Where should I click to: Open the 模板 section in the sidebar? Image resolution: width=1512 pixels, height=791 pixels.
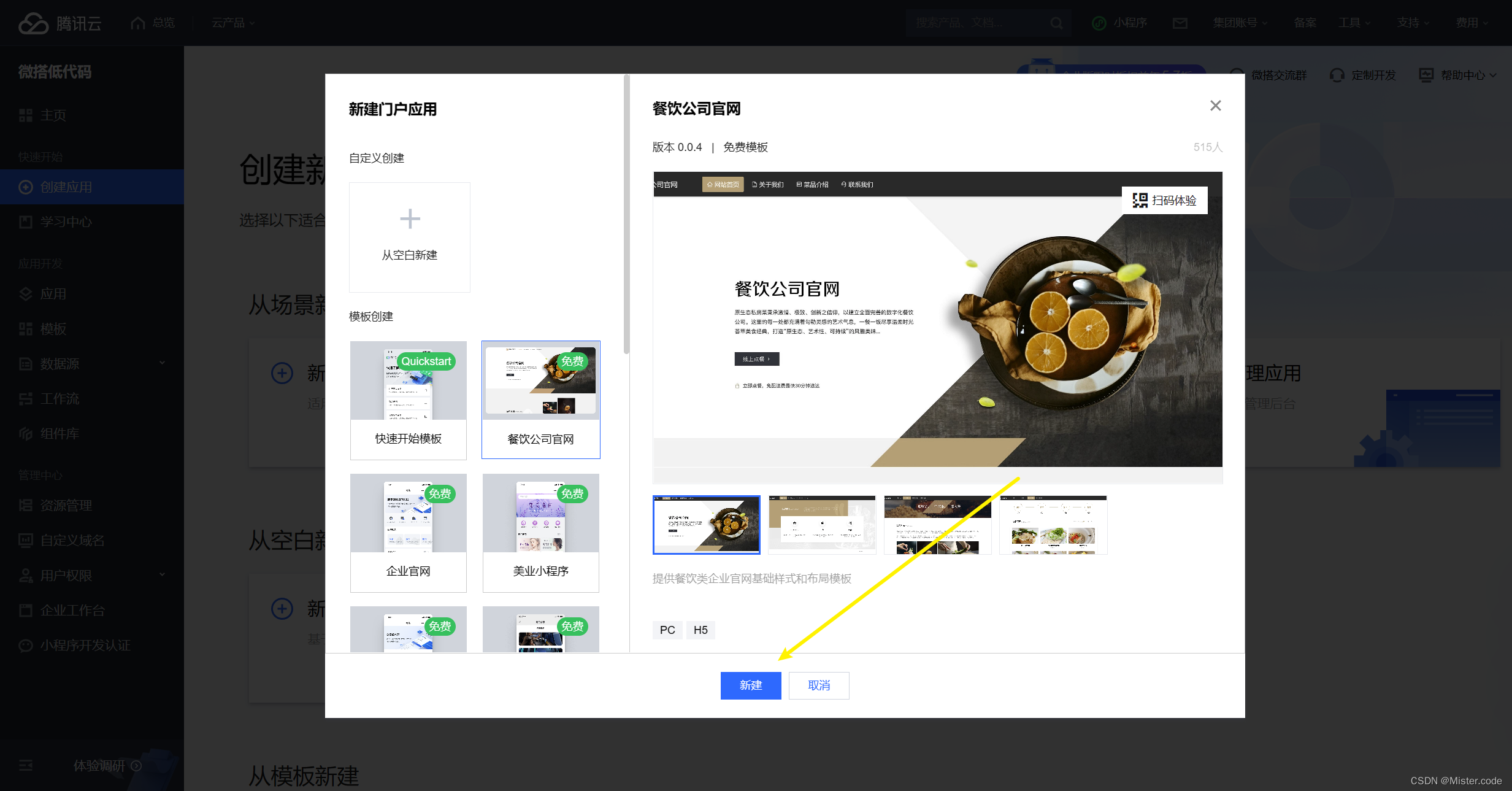53,329
